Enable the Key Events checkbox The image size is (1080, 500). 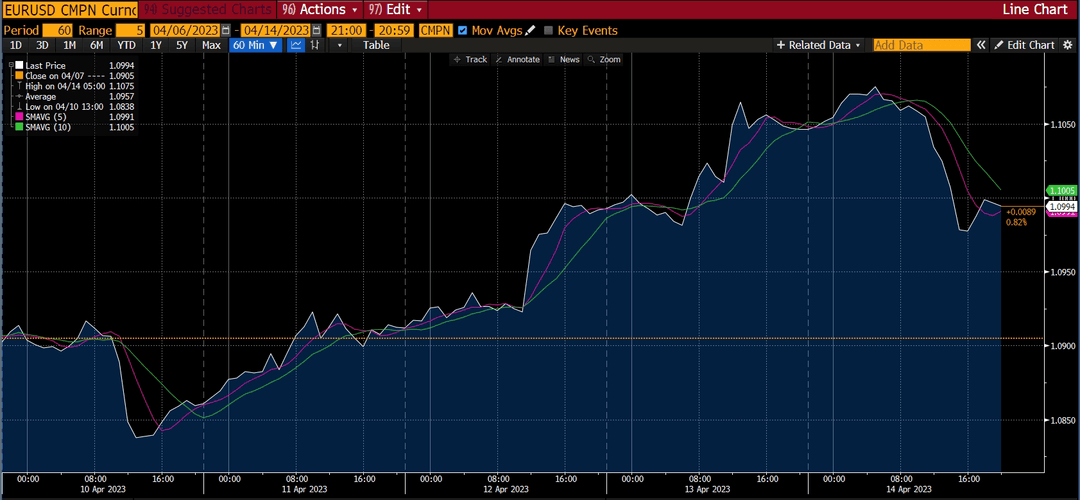click(x=548, y=30)
